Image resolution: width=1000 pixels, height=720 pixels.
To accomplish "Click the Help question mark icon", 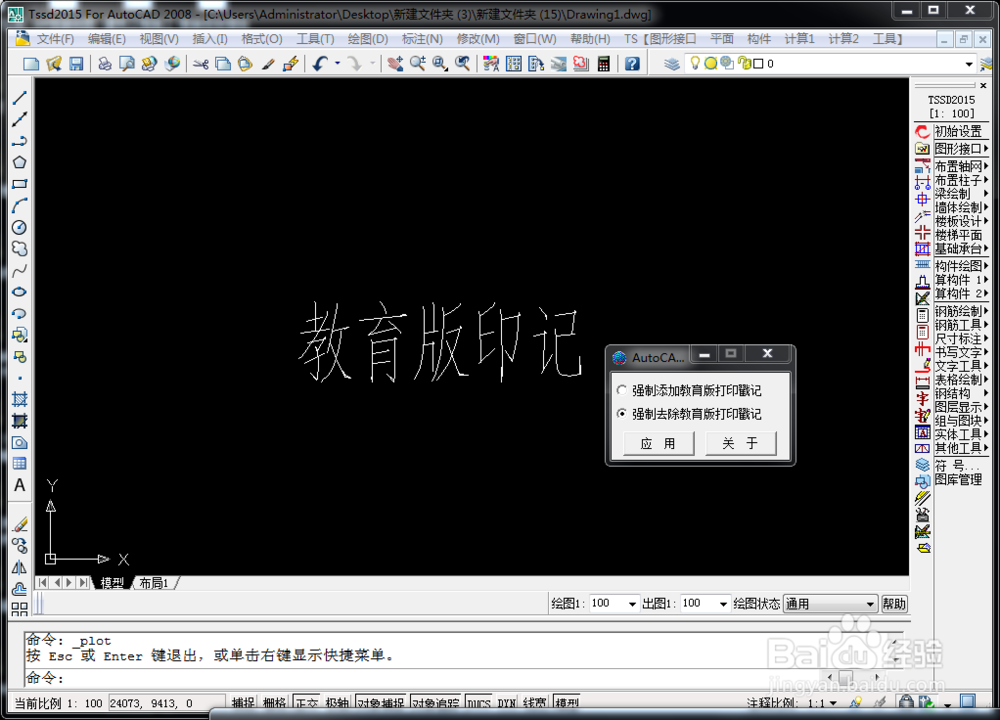I will coord(632,64).
